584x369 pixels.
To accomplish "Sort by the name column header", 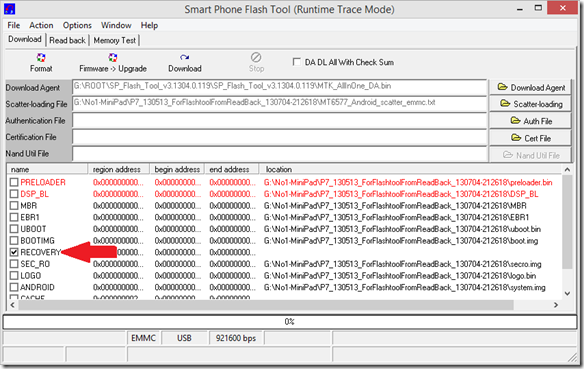I will tap(47, 169).
